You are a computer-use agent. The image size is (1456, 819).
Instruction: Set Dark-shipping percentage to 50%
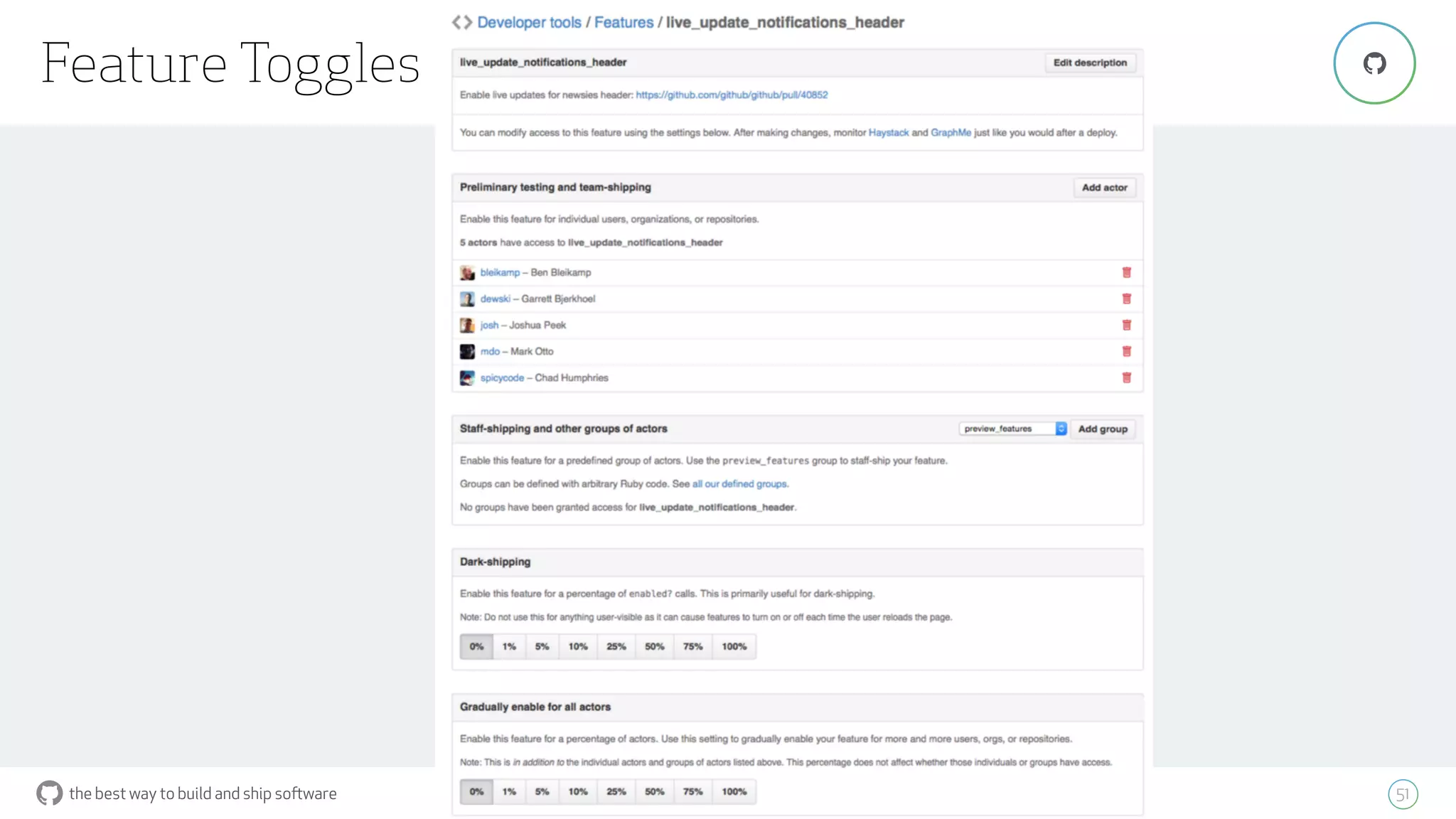tap(654, 646)
